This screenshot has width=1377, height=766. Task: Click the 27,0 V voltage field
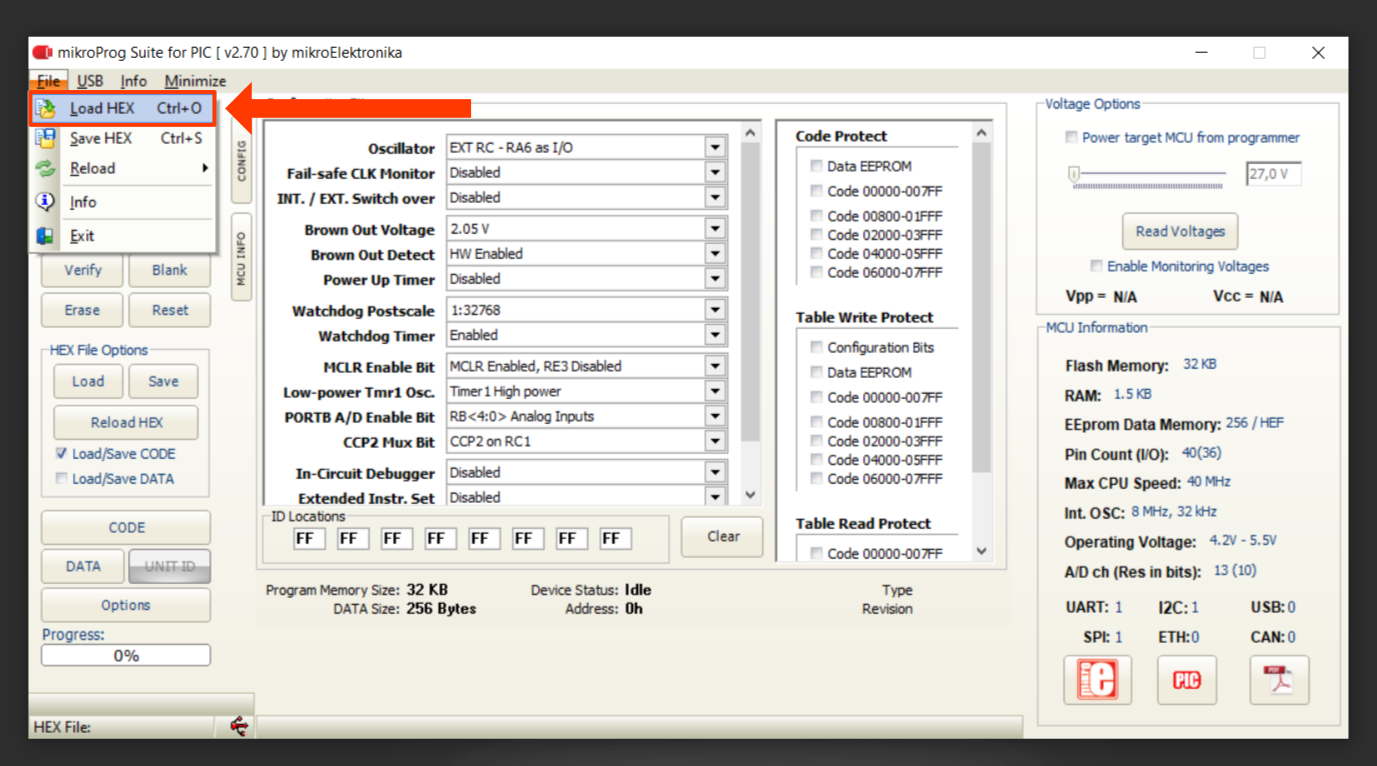tap(1273, 174)
